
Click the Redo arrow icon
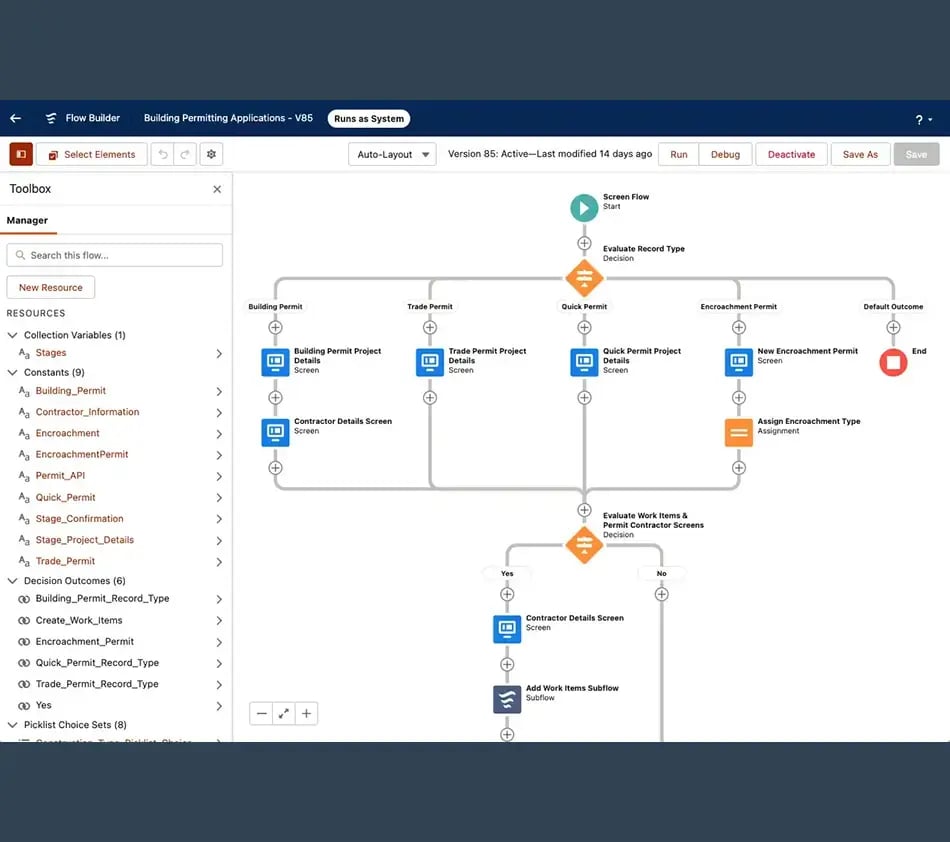[x=185, y=154]
